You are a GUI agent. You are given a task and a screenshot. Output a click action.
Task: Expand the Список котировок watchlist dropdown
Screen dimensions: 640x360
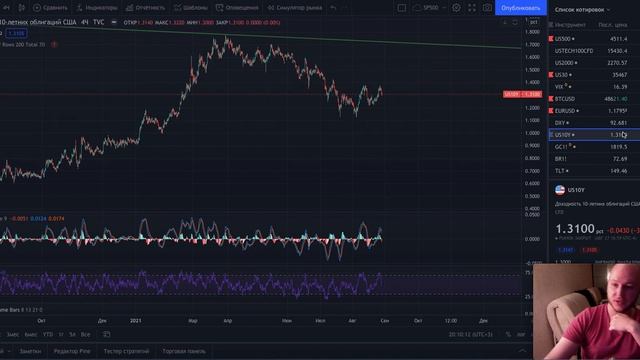(582, 9)
